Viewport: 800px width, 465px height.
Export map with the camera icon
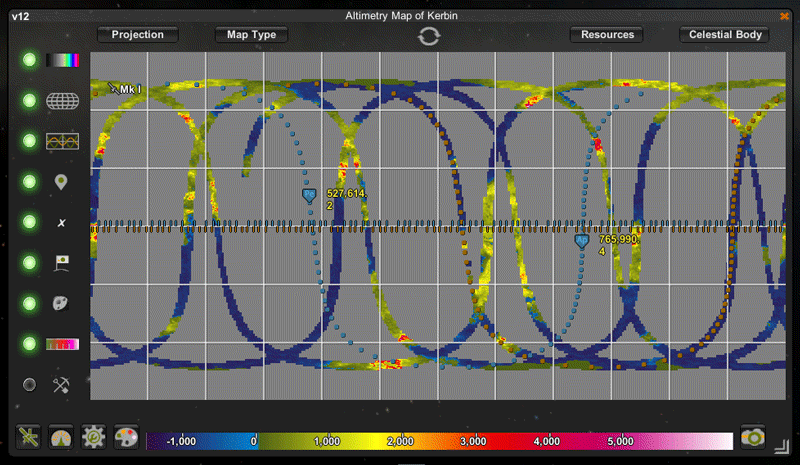[x=753, y=437]
